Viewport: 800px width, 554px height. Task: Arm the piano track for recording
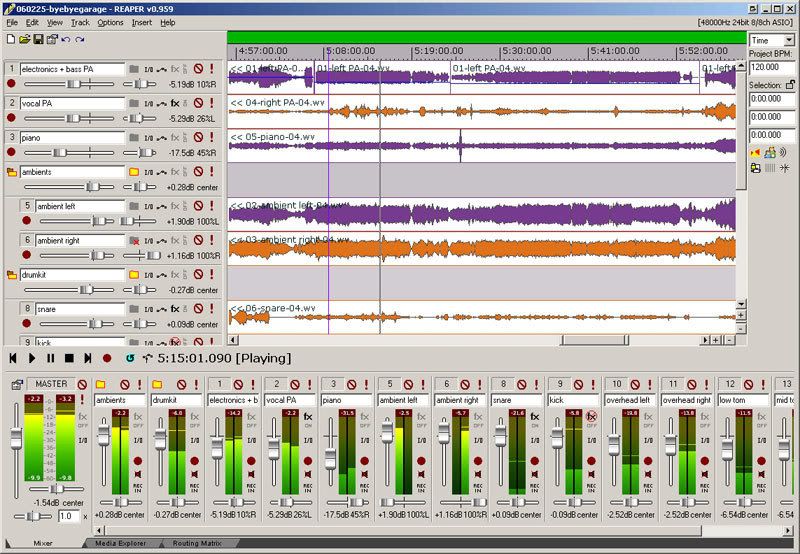pyautogui.click(x=11, y=153)
